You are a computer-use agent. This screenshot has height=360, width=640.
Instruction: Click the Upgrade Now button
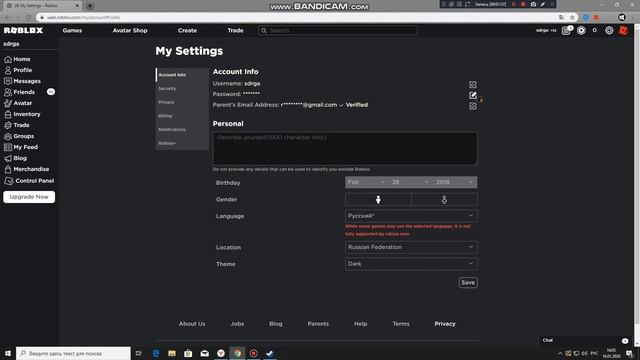tap(29, 197)
